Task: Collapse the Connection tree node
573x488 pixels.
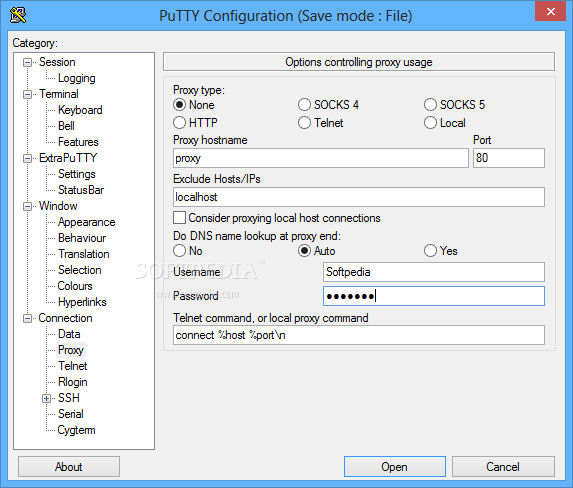Action: [27, 319]
